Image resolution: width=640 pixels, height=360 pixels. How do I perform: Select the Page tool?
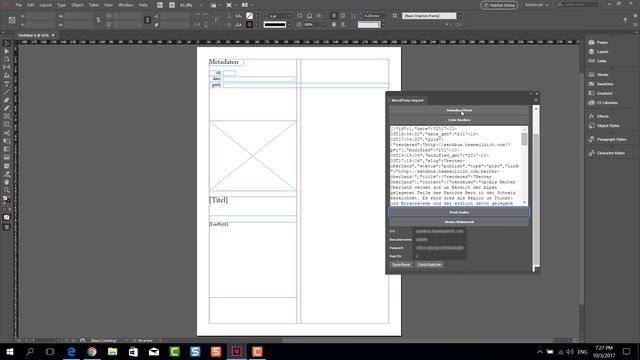pyautogui.click(x=7, y=60)
